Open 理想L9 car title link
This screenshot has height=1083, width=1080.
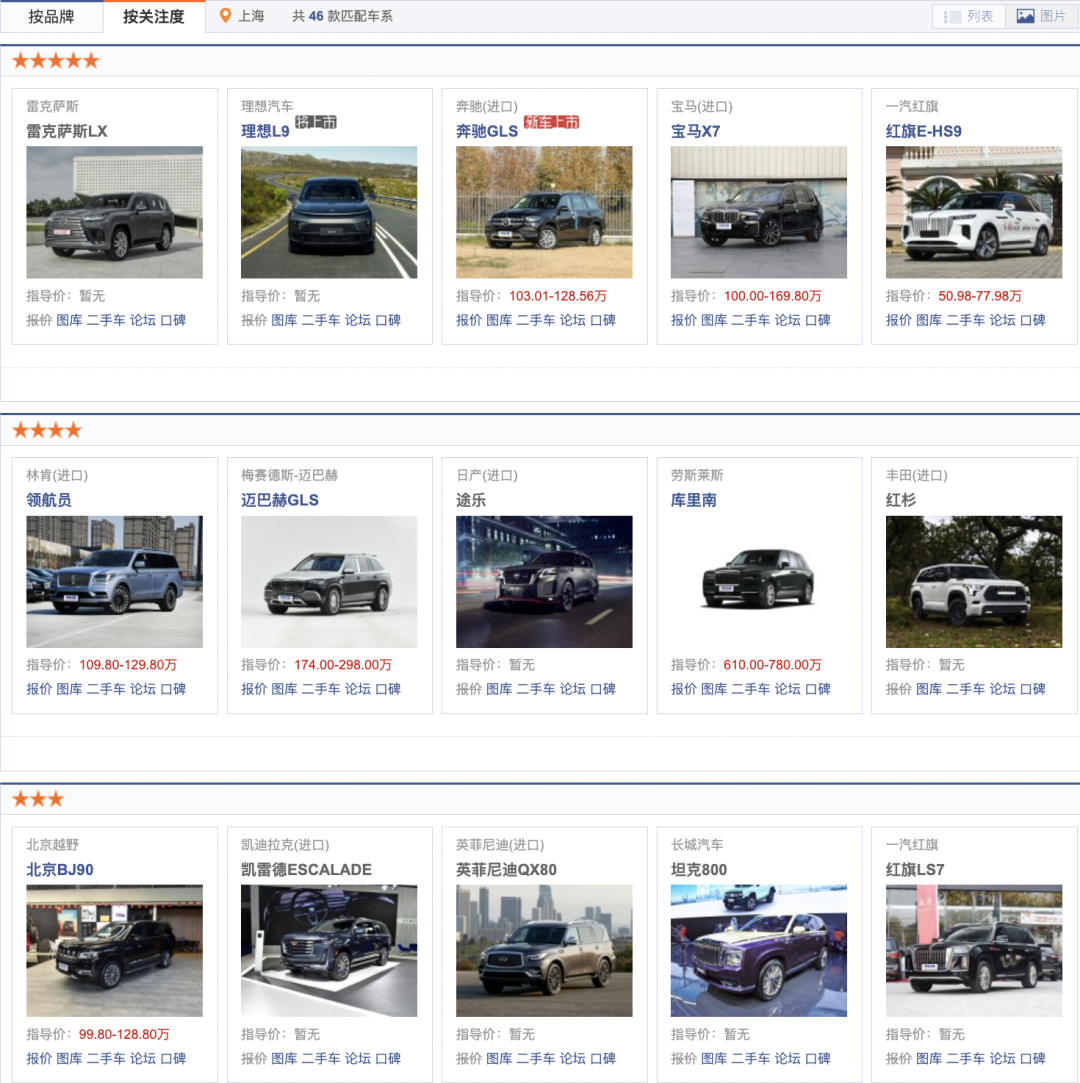pyautogui.click(x=265, y=131)
